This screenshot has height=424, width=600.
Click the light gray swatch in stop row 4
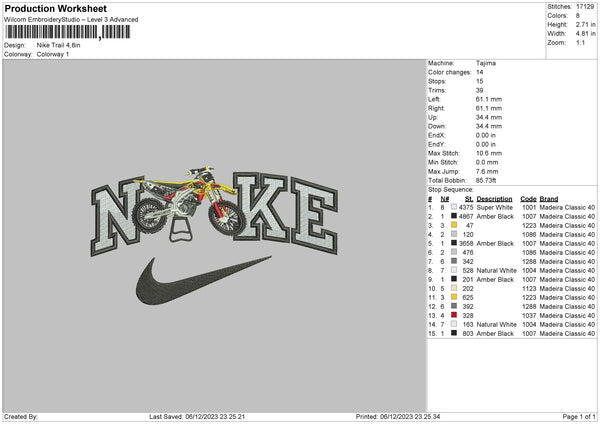[x=454, y=234]
